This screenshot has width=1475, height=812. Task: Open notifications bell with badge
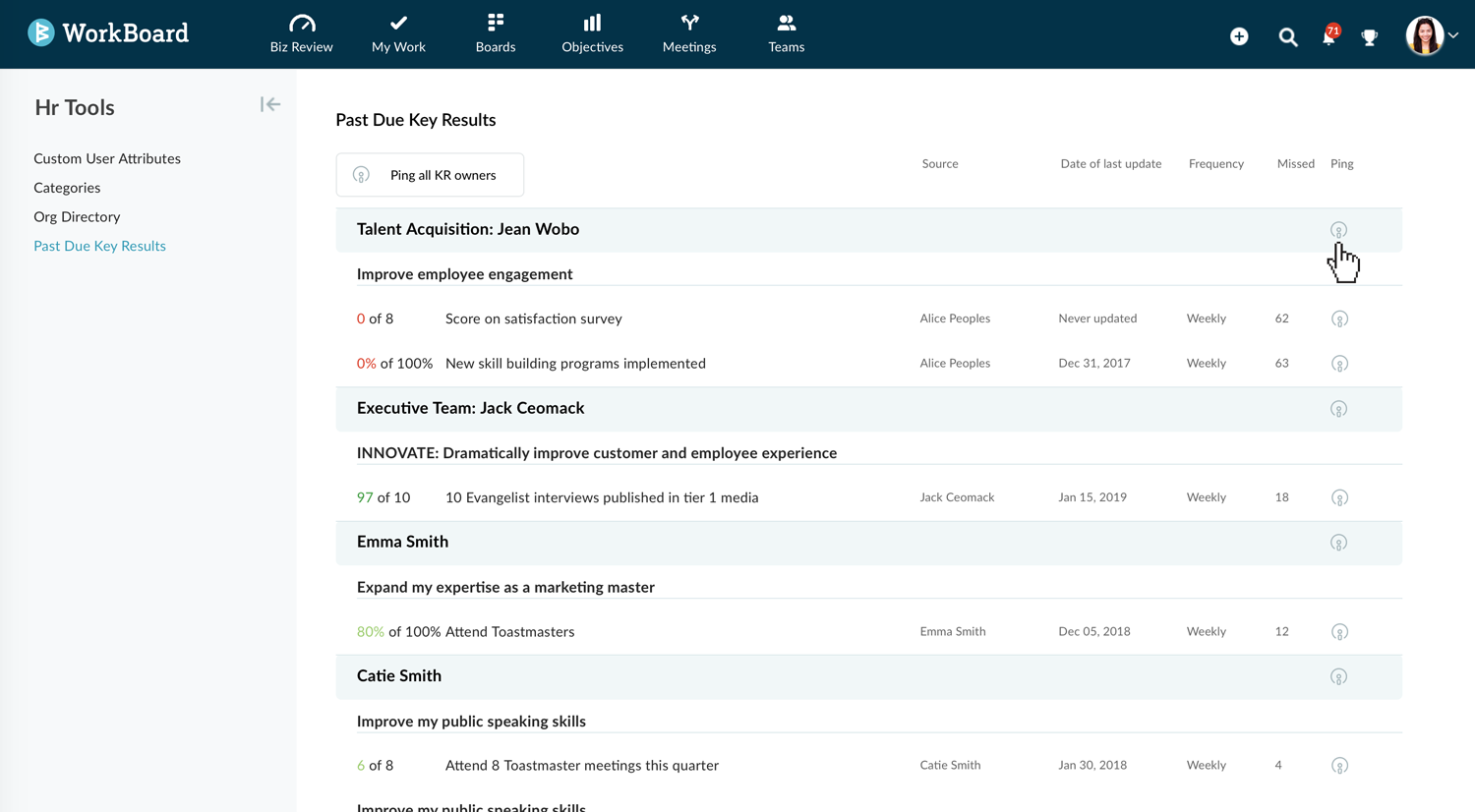[x=1328, y=37]
